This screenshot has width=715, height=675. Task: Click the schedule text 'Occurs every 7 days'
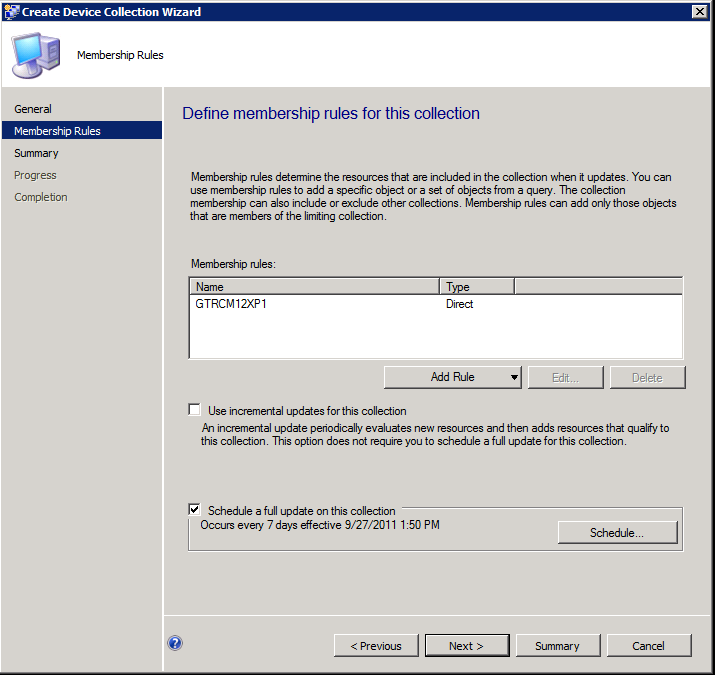[x=249, y=525]
